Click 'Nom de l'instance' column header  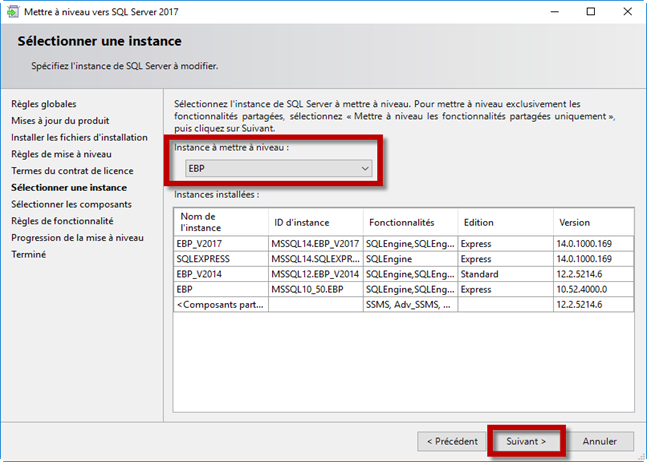pos(221,222)
